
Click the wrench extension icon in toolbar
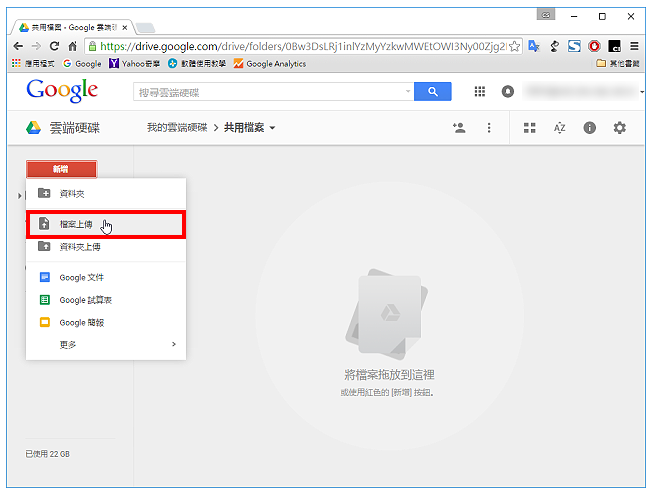(554, 46)
